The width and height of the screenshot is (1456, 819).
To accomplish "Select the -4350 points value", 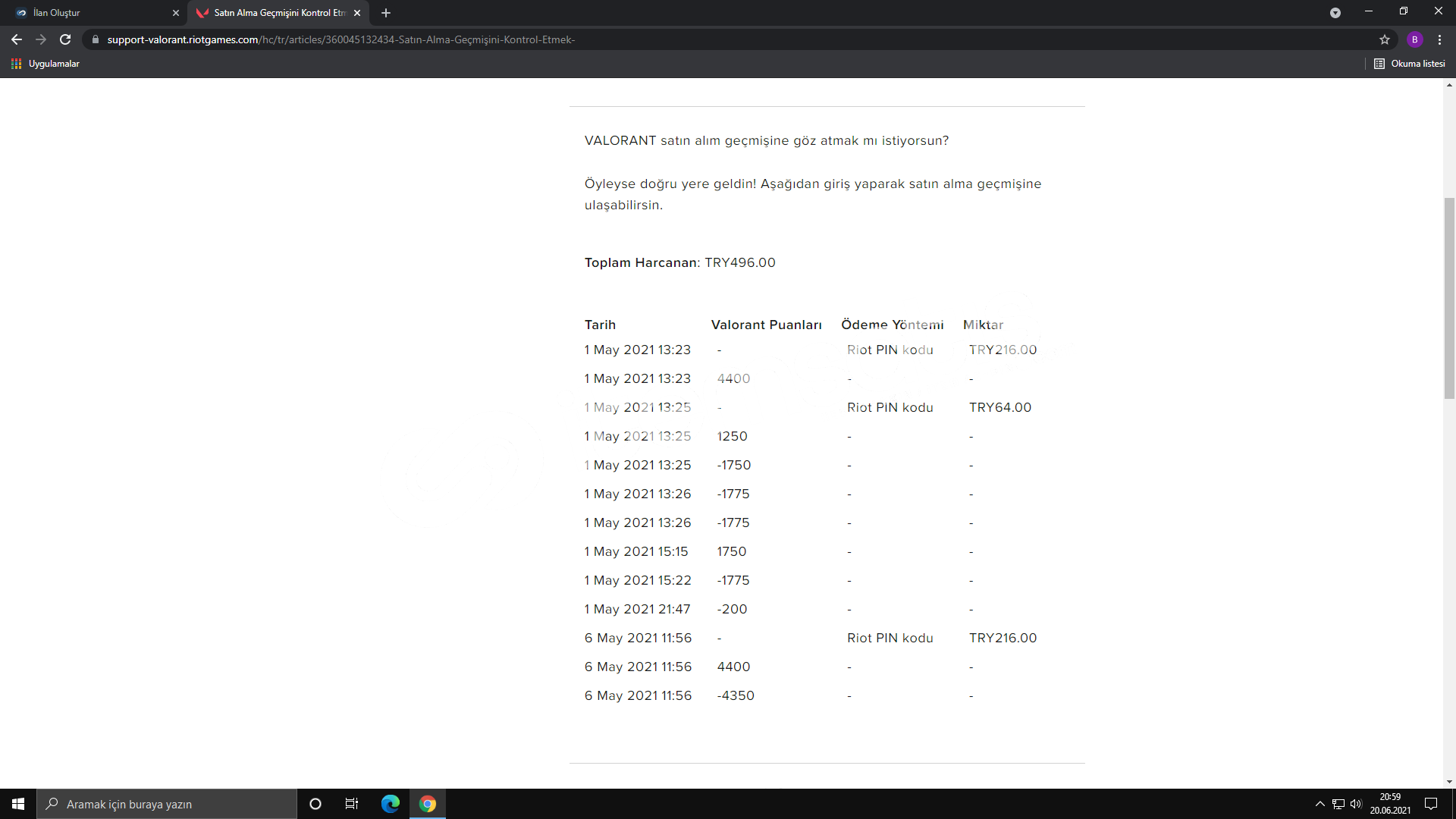I will click(736, 695).
